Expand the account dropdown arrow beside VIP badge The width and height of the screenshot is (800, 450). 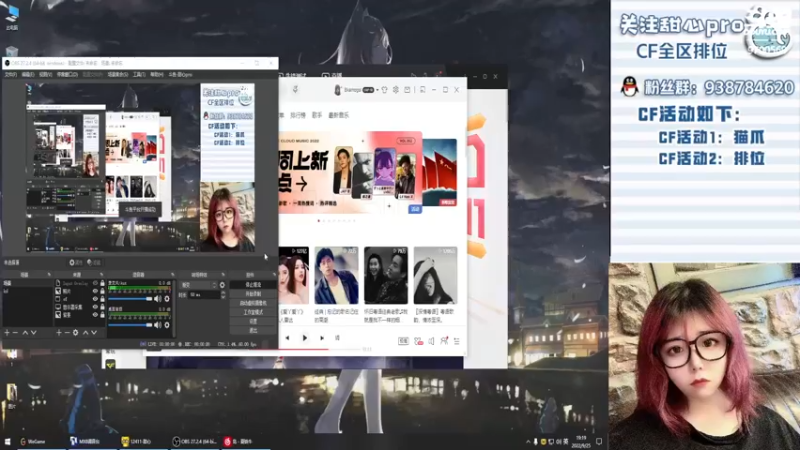377,90
